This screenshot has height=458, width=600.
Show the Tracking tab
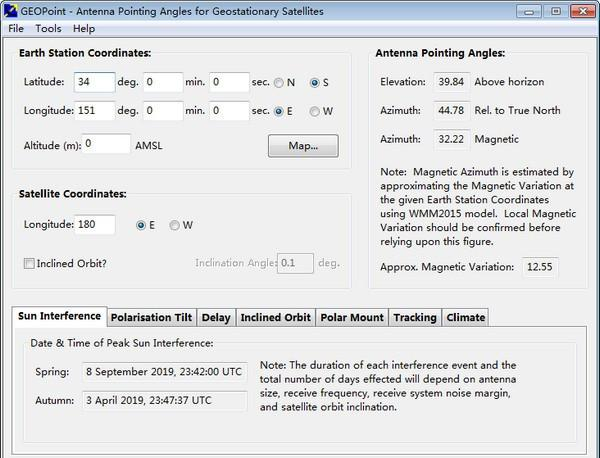pyautogui.click(x=414, y=318)
